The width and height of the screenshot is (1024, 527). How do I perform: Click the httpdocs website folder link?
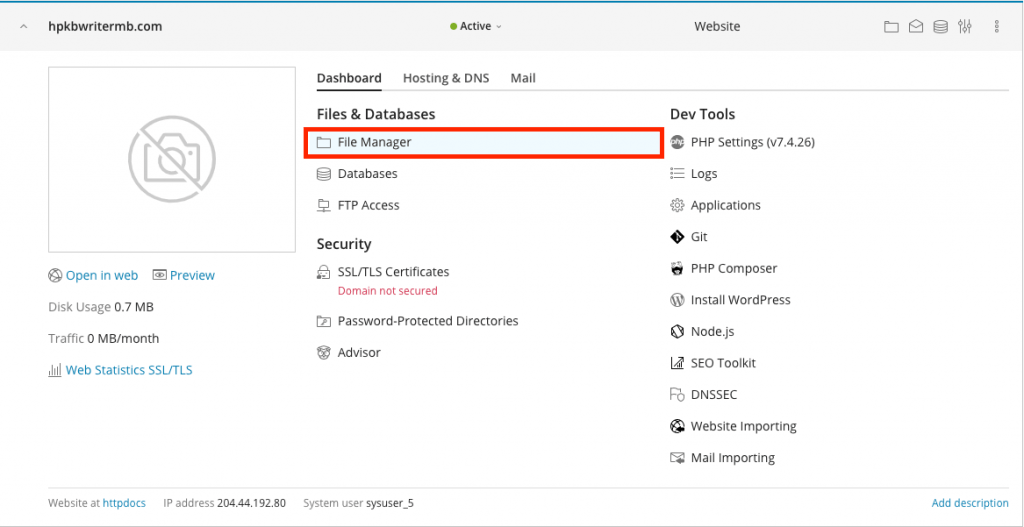pyautogui.click(x=124, y=503)
